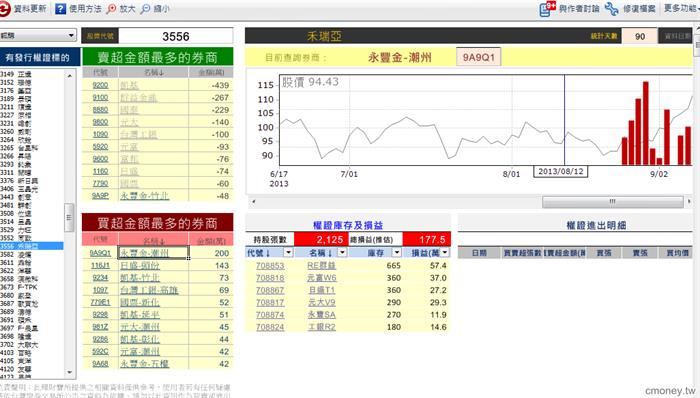Screen dimensions: 700x398
Task: Click the 永豐金-竹北 broker link
Action: pyautogui.click(x=145, y=196)
